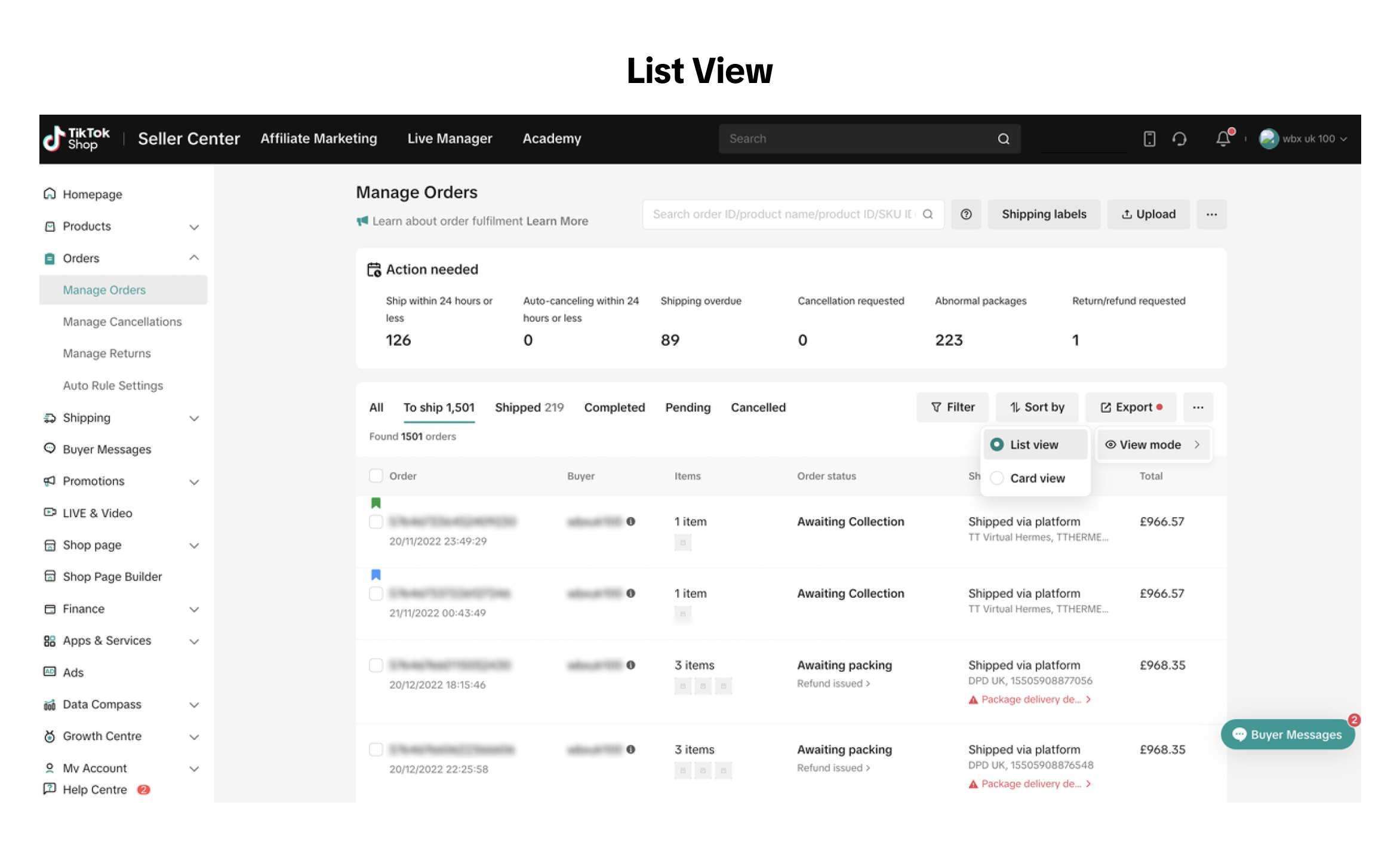Select the Card view radio option
Screen dimensions: 1400x842
997,478
